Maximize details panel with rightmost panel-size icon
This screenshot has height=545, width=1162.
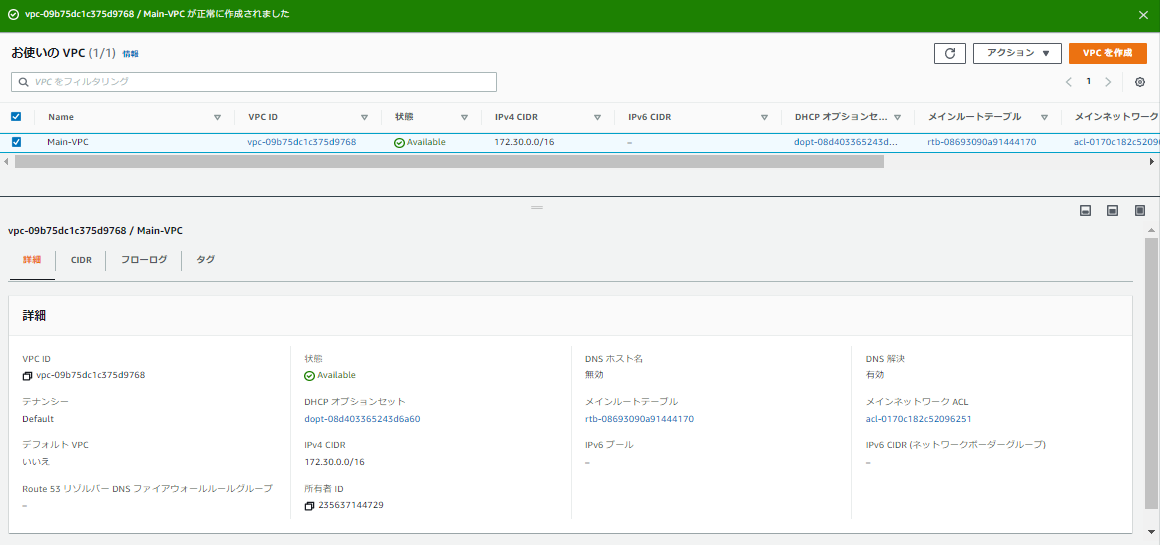[x=1139, y=210]
